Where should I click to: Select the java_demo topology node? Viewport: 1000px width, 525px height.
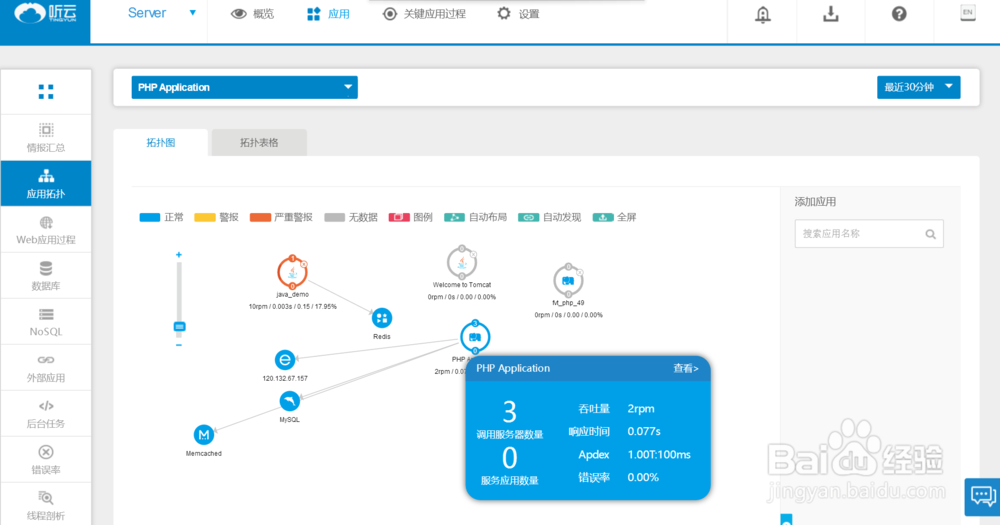click(x=292, y=273)
